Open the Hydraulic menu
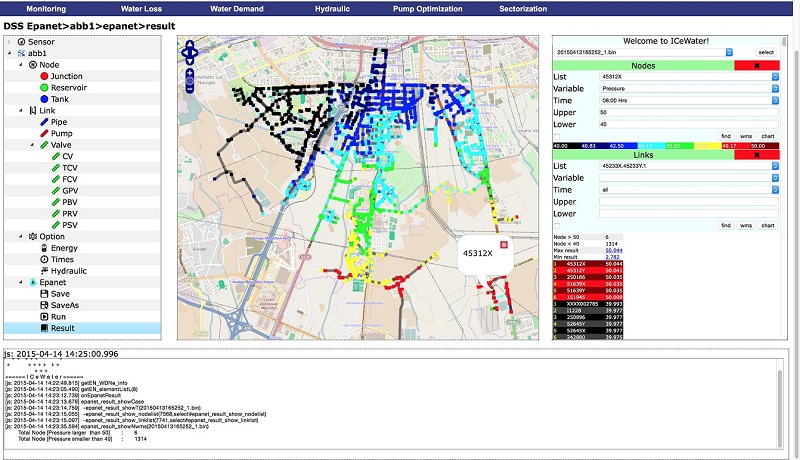The width and height of the screenshot is (800, 460). click(x=332, y=9)
